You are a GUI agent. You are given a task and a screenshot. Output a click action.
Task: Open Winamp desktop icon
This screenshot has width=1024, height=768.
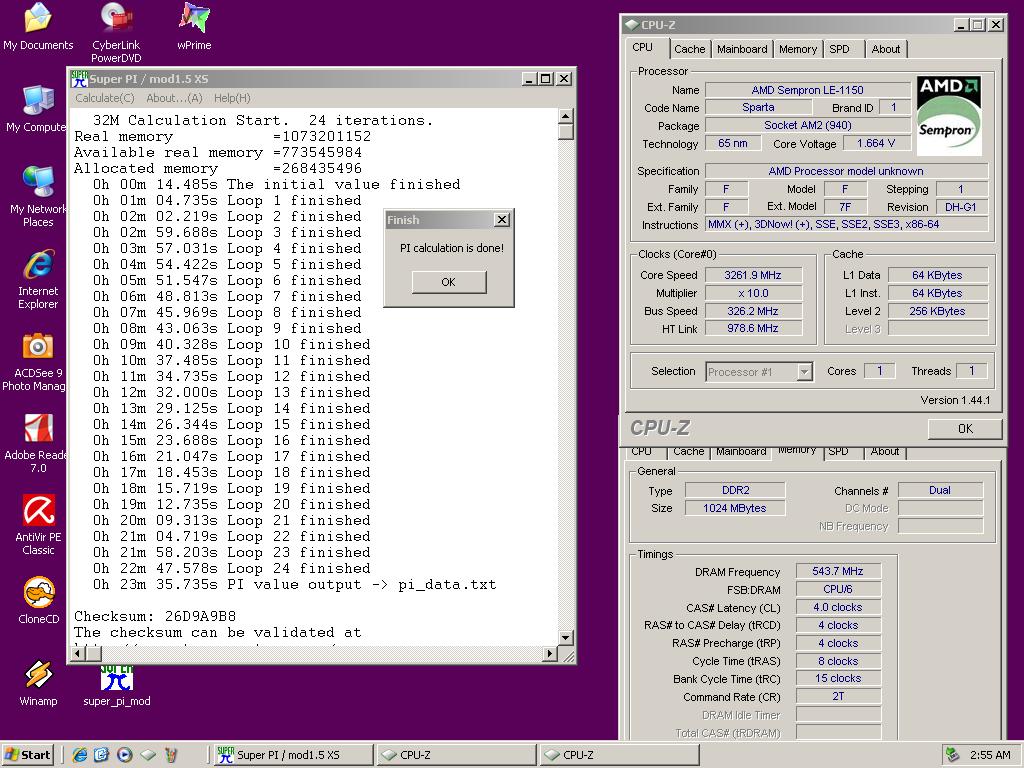click(x=38, y=683)
